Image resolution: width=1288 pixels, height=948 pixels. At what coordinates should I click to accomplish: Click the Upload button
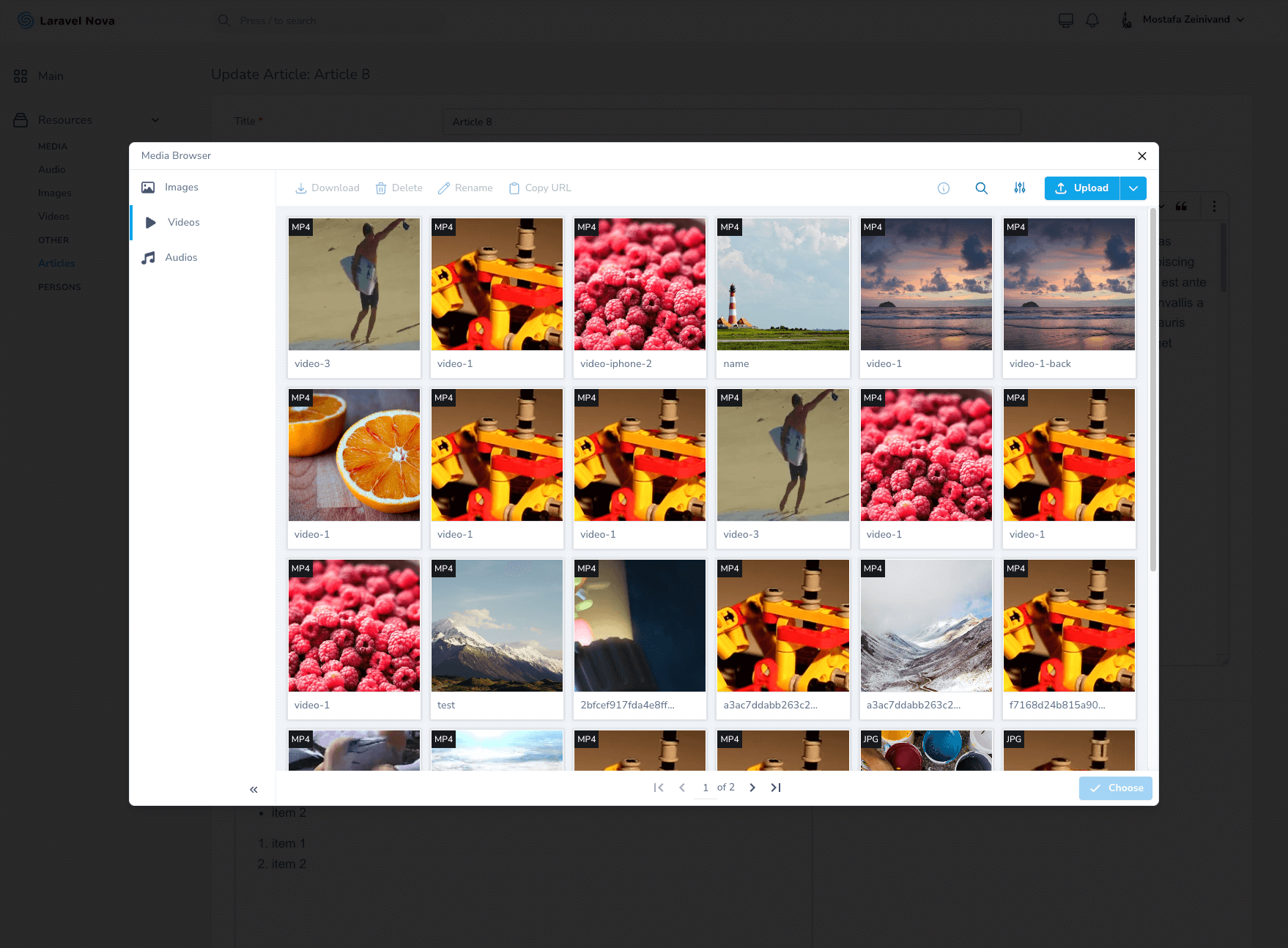pyautogui.click(x=1082, y=188)
